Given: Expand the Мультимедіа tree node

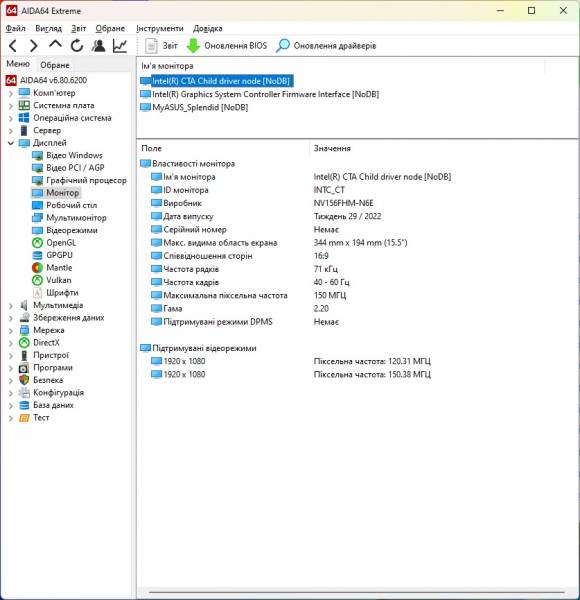Looking at the screenshot, I should [11, 306].
